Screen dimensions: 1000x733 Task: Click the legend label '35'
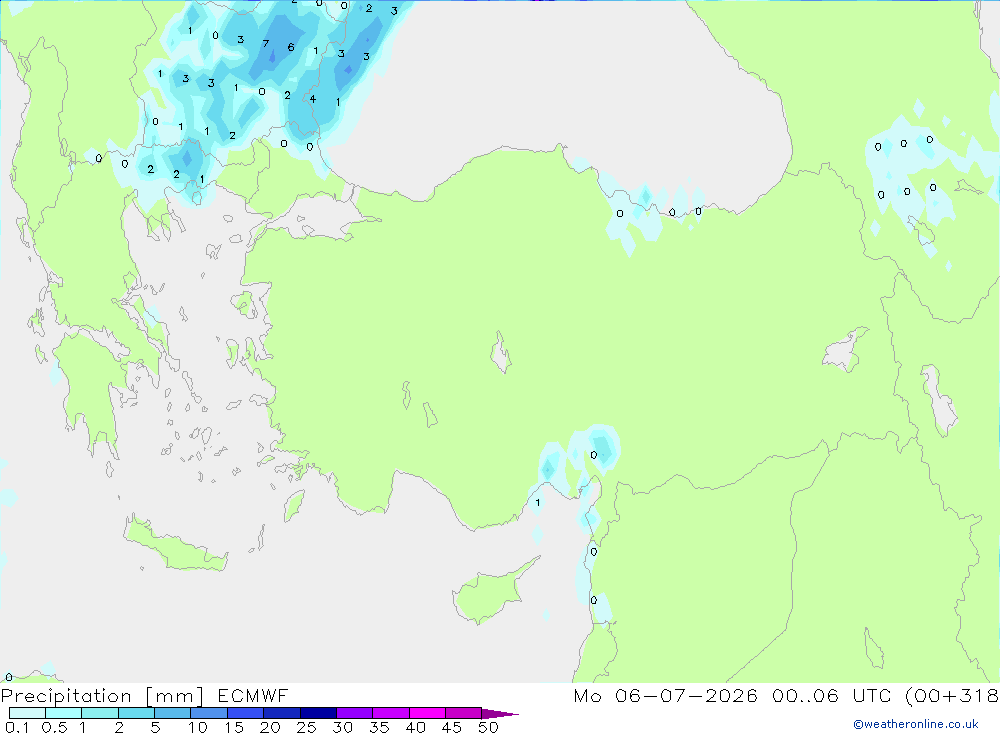(379, 727)
